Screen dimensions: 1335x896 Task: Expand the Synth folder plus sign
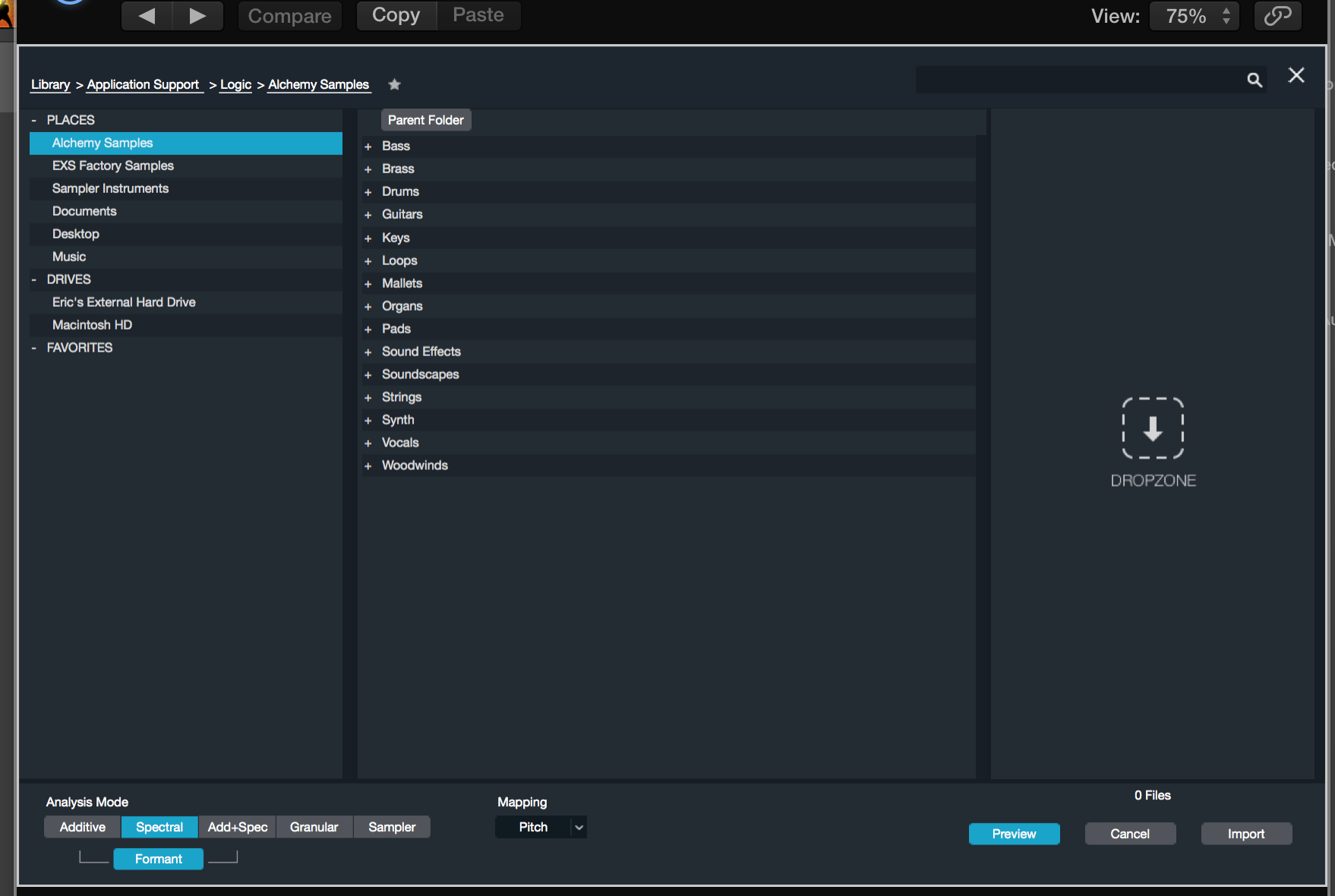[x=368, y=421]
